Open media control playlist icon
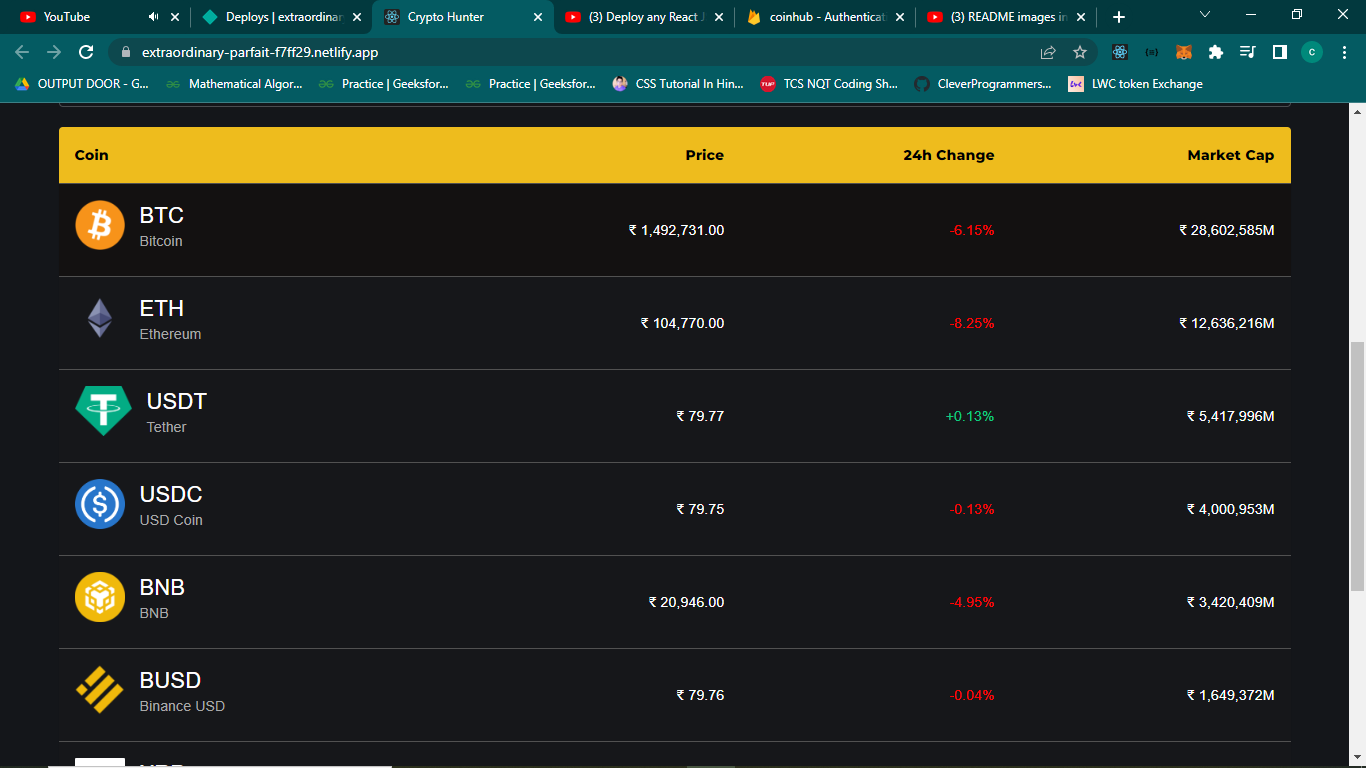 coord(1248,52)
